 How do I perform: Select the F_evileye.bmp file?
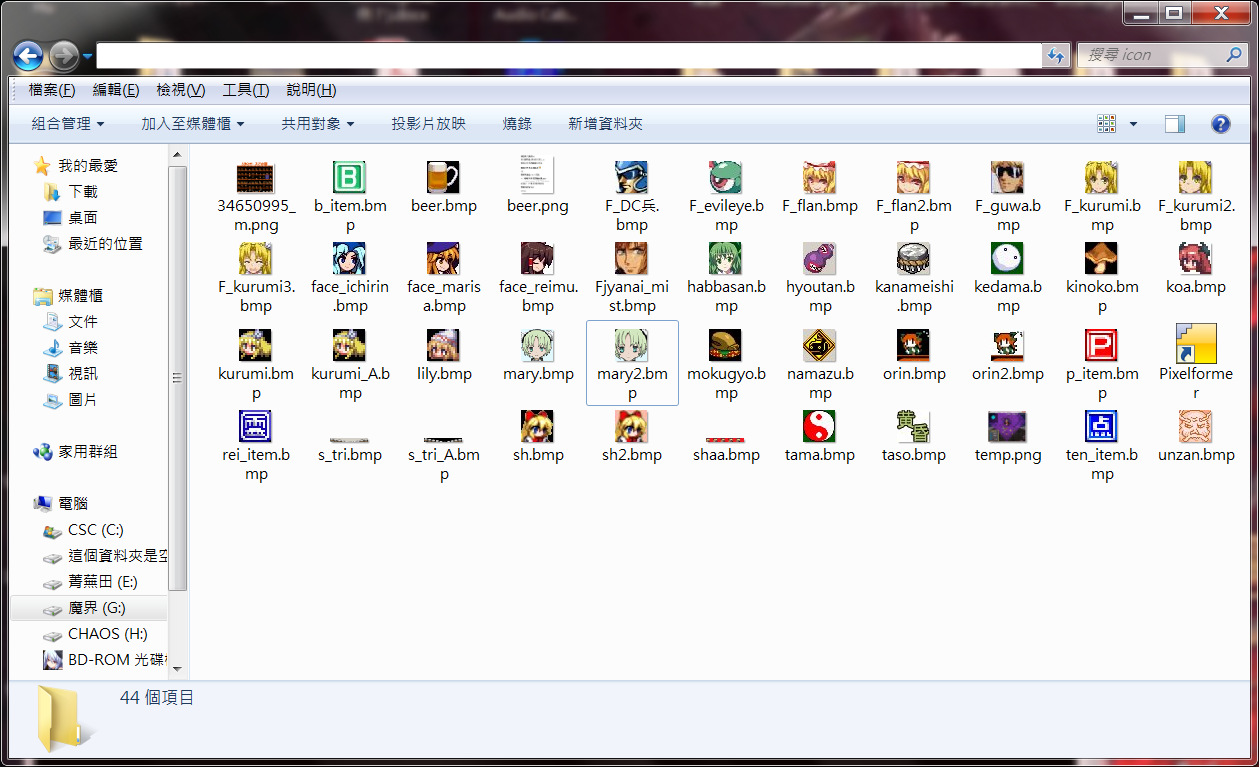[726, 178]
